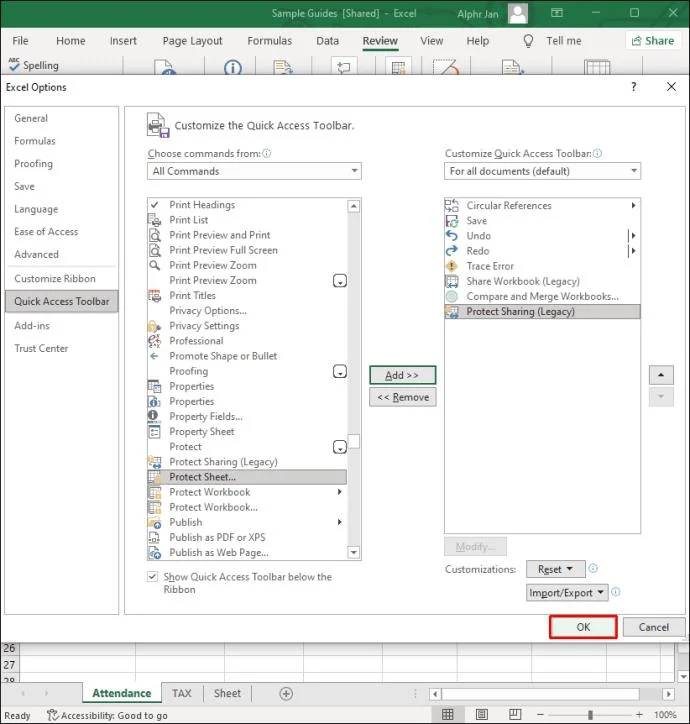The image size is (690, 724).
Task: Click the Circular References icon in toolbar list
Action: point(452,205)
